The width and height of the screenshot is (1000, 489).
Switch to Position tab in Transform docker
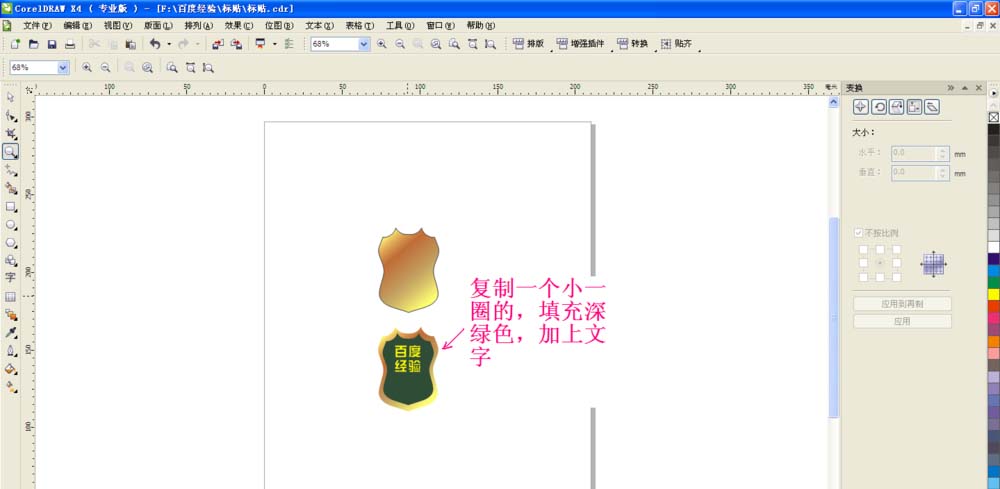point(860,106)
